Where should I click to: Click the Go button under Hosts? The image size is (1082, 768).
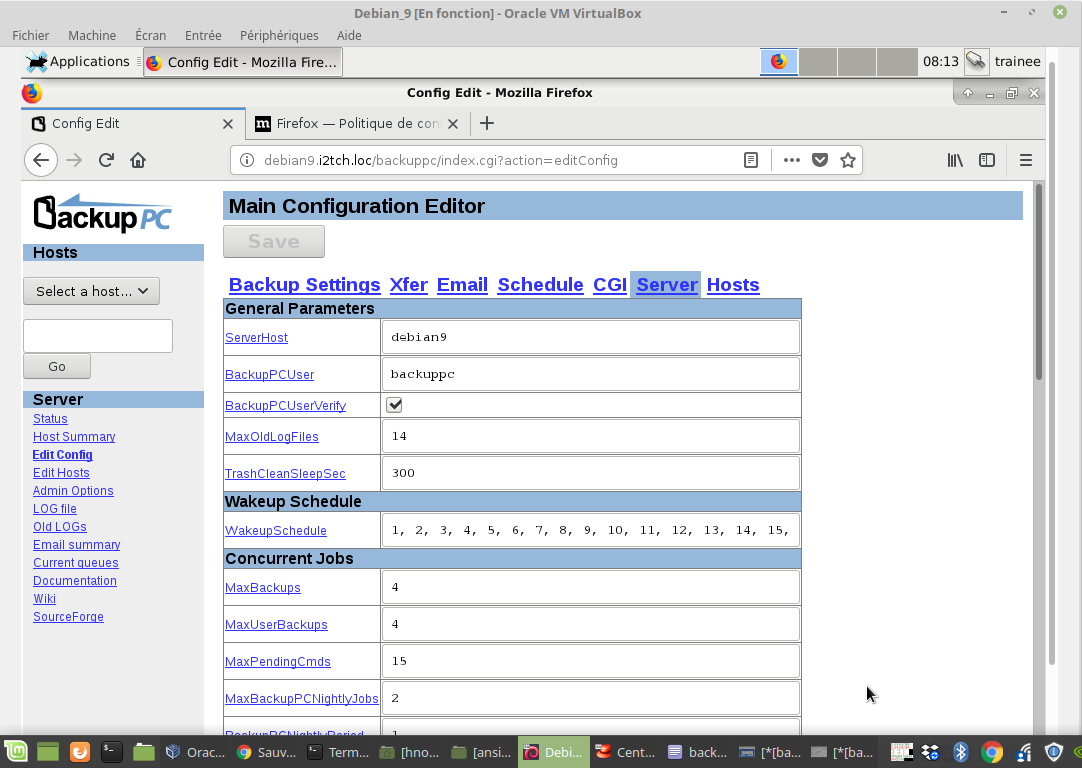tap(57, 367)
